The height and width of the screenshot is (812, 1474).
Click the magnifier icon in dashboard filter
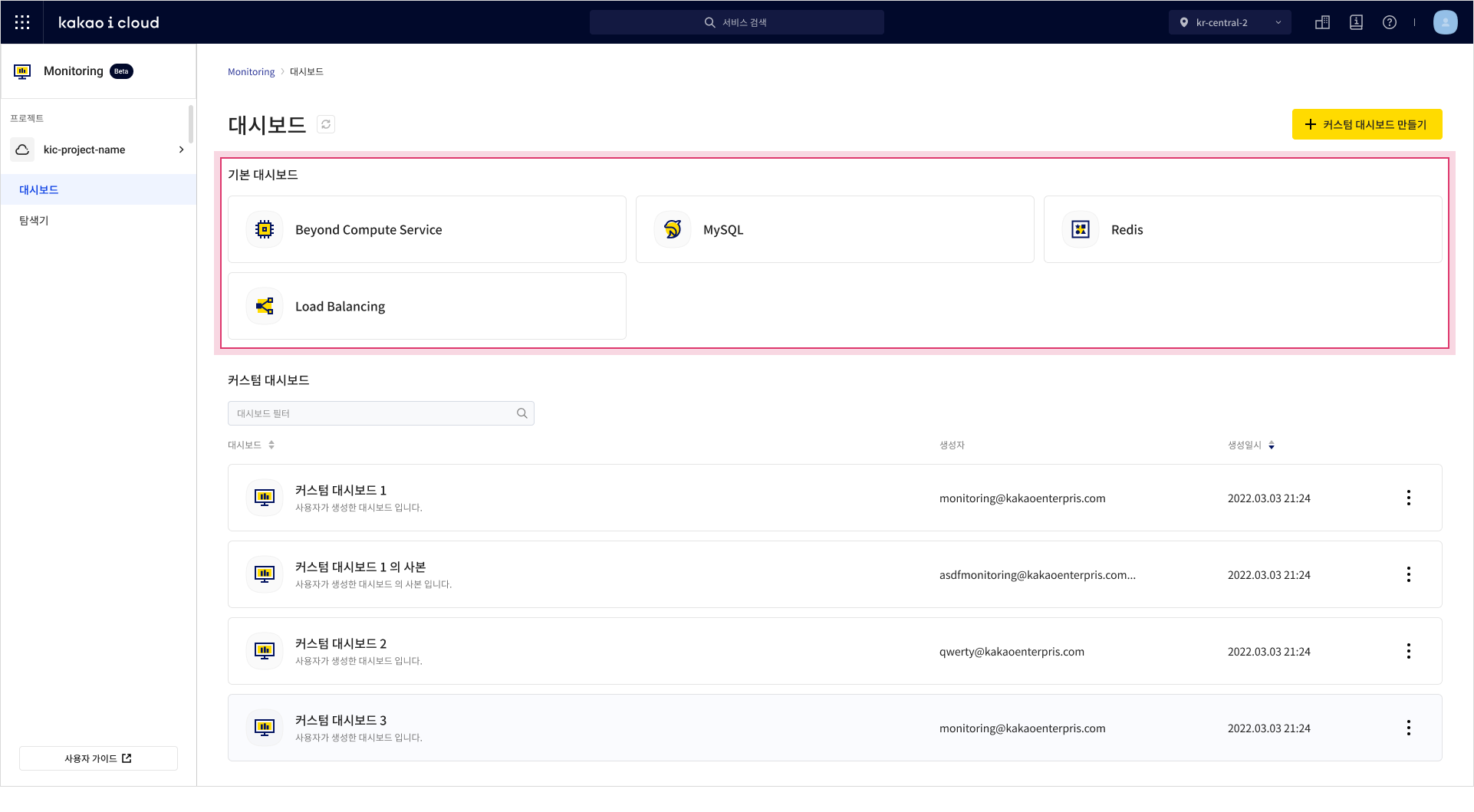click(522, 413)
